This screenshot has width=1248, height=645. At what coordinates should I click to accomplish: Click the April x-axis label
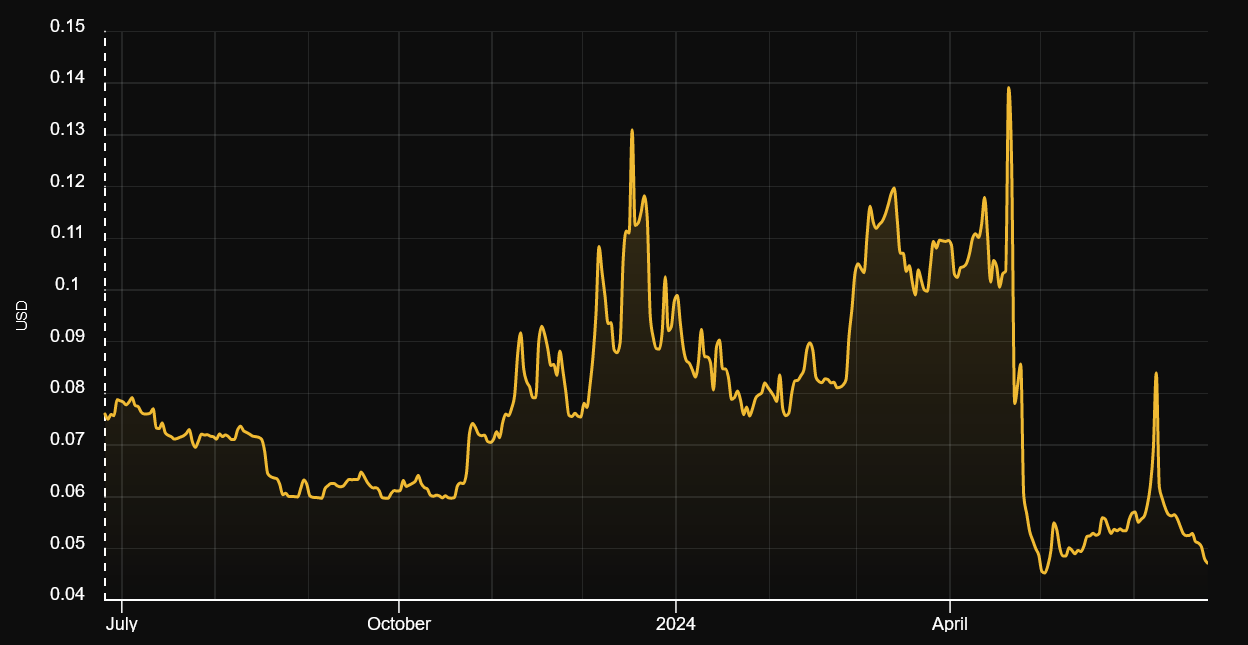coord(949,624)
